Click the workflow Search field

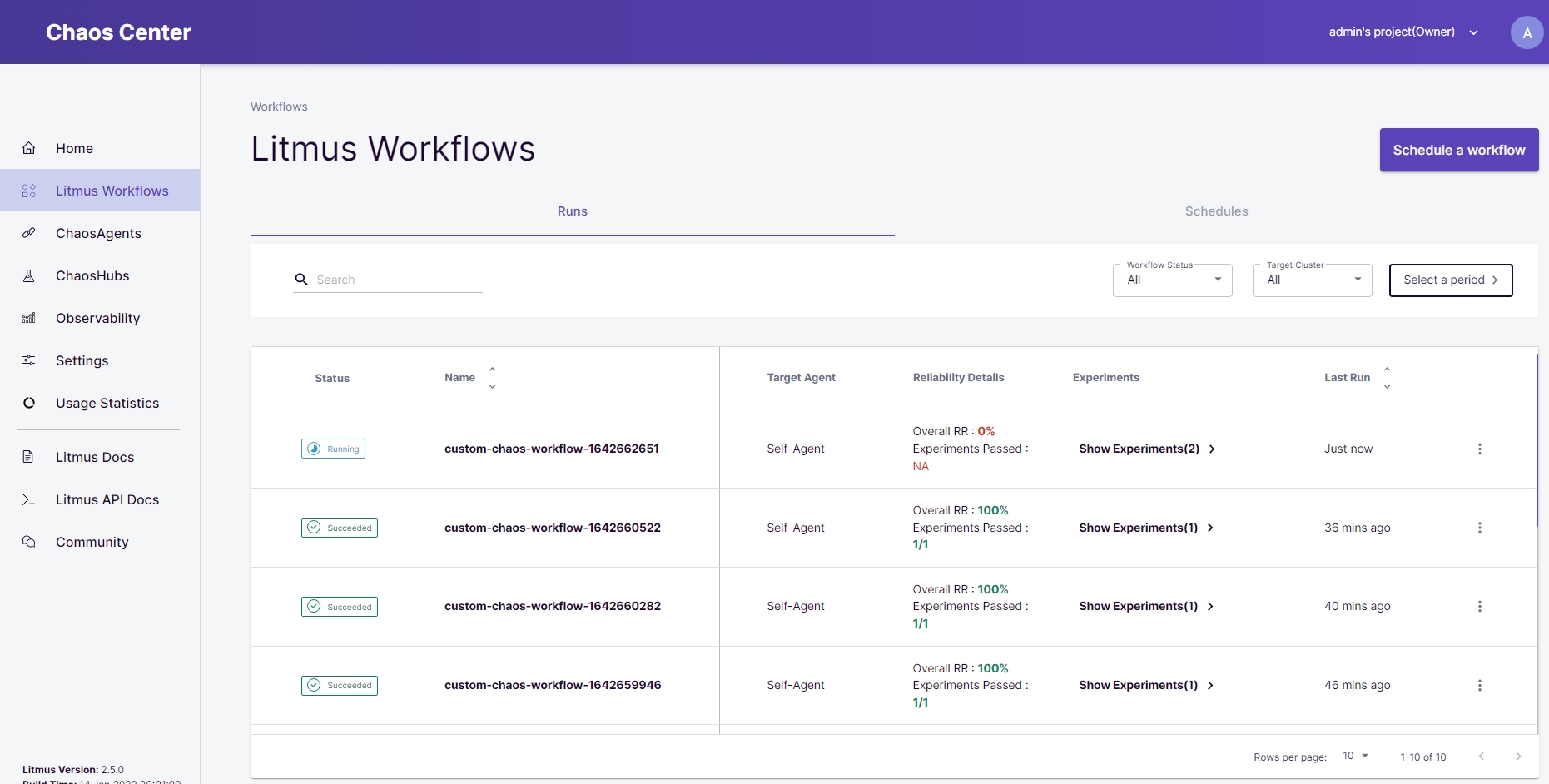[x=398, y=280]
